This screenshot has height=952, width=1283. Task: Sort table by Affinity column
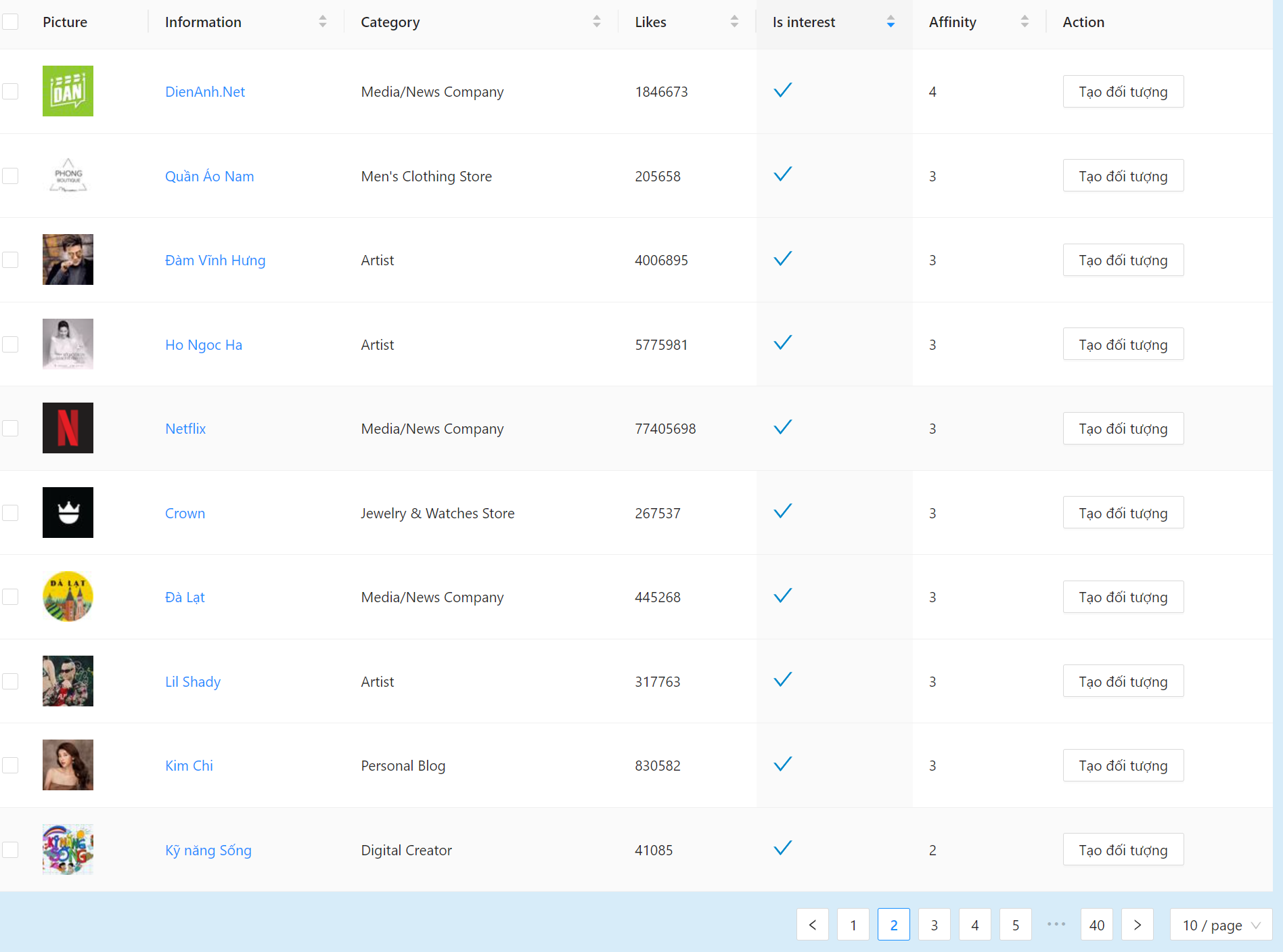pyautogui.click(x=1025, y=22)
